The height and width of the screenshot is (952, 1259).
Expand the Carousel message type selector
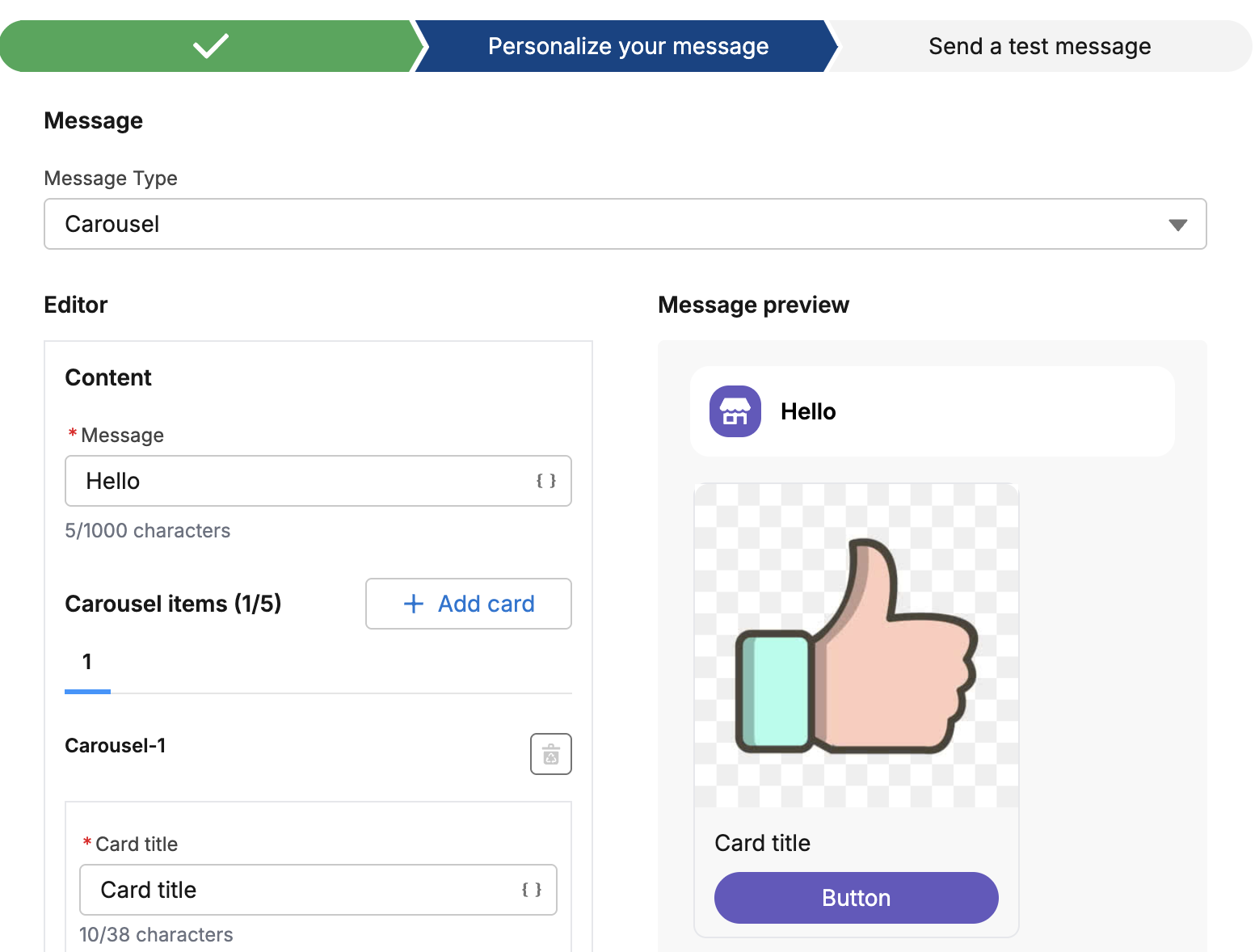click(x=622, y=224)
